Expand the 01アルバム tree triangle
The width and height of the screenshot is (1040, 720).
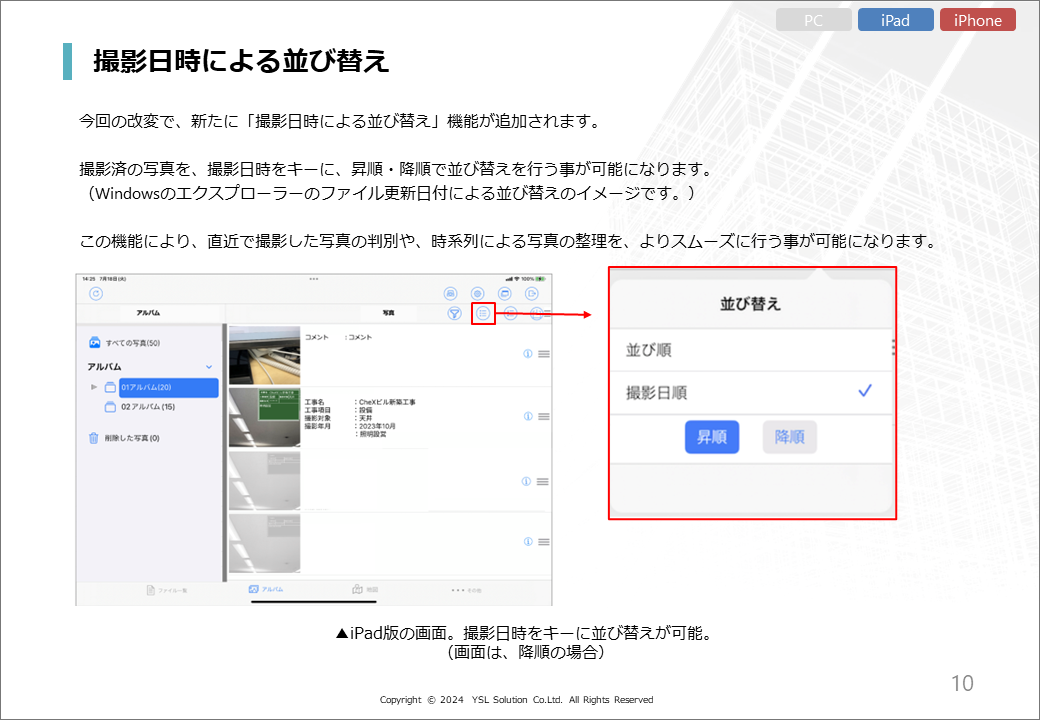[94, 387]
